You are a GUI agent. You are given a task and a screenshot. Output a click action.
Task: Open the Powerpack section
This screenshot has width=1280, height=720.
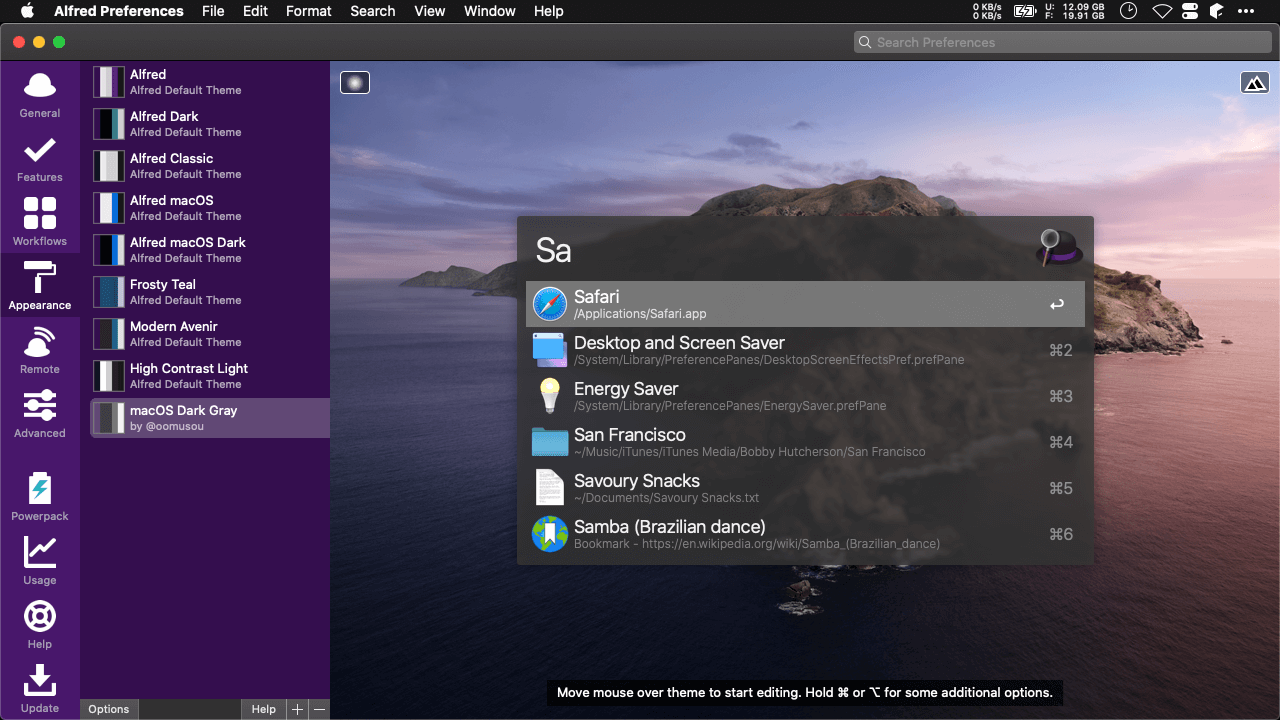click(x=40, y=497)
